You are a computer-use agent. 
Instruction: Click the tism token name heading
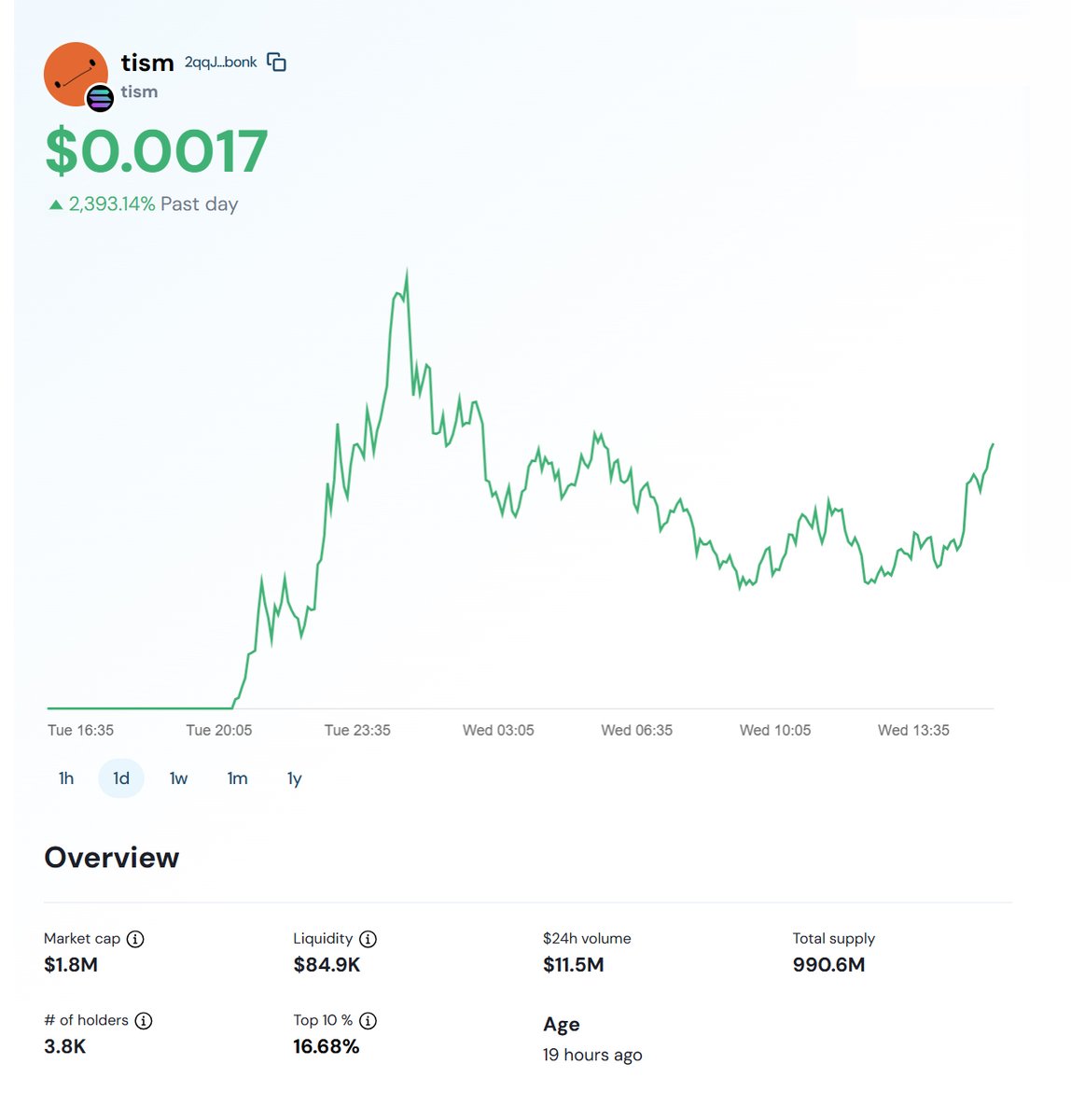coord(147,63)
